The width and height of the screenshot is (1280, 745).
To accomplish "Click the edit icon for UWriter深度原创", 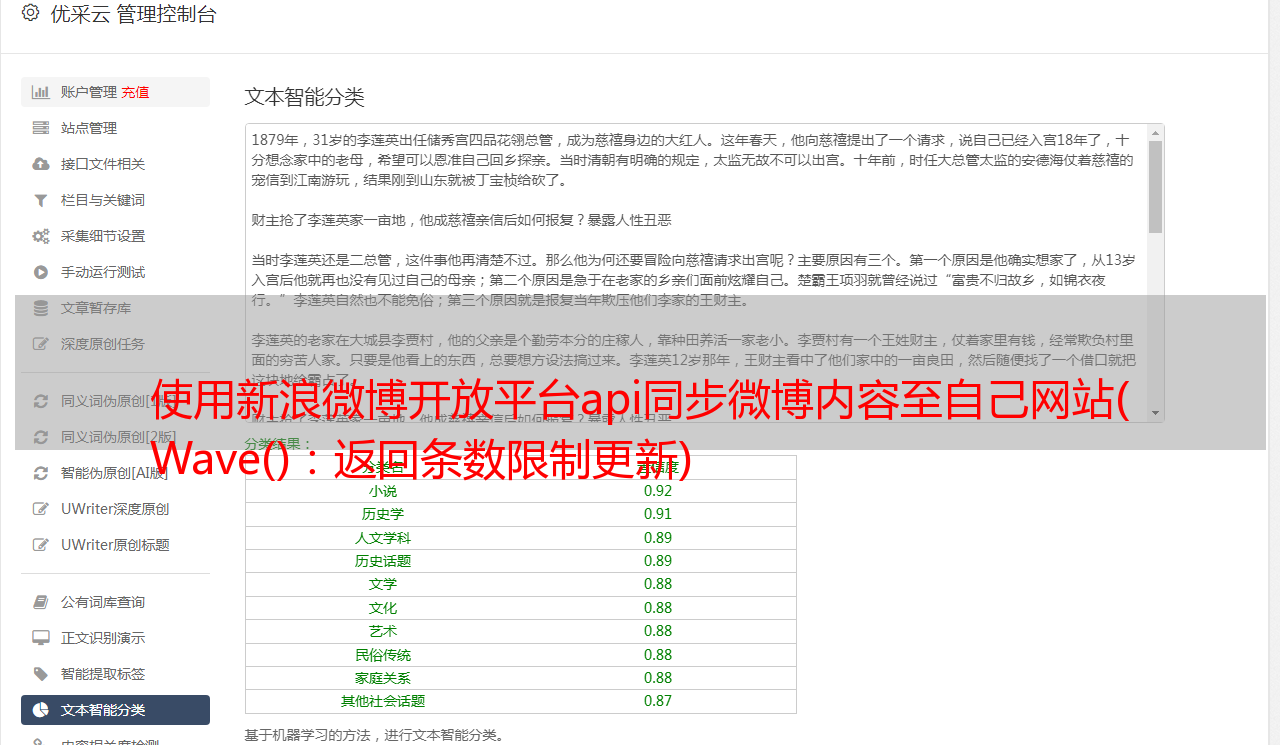I will [41, 509].
